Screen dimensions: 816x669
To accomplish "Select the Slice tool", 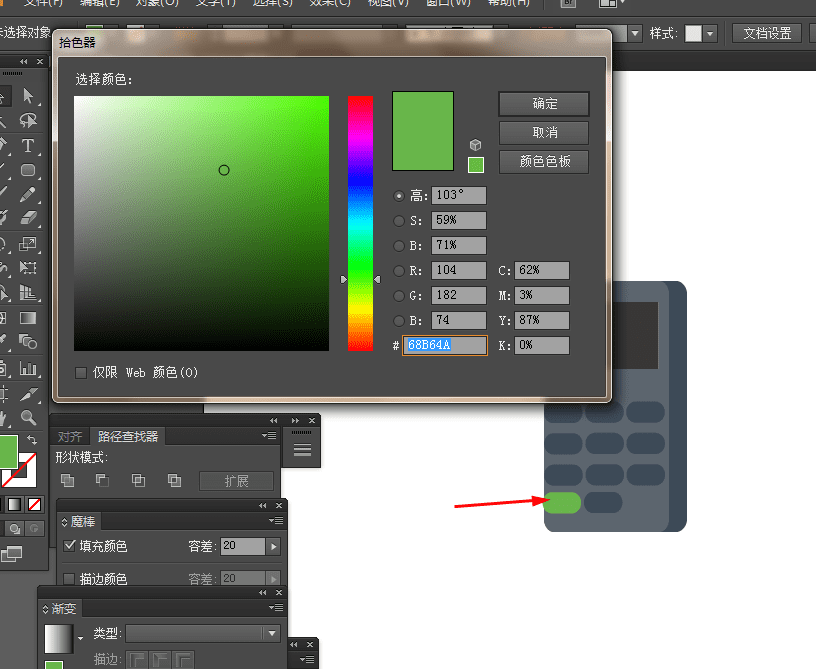I will (28, 394).
